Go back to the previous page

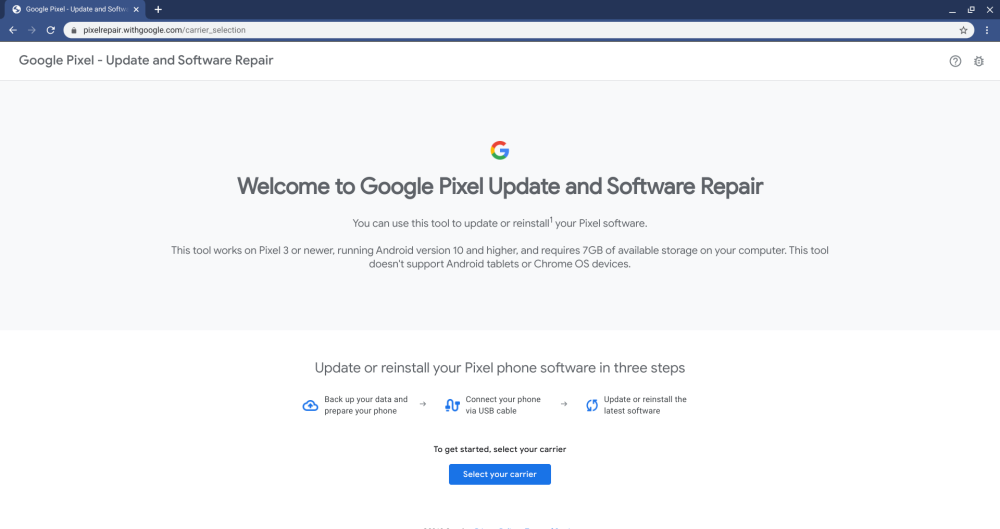pos(13,30)
